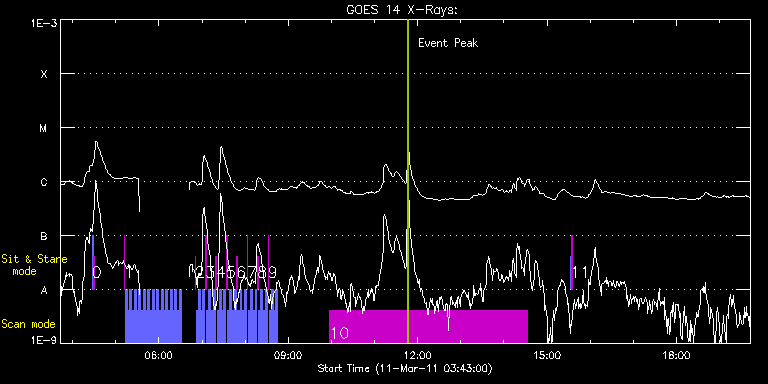Click the Start Time caption below the axis
This screenshot has width=768, height=384.
tap(405, 368)
